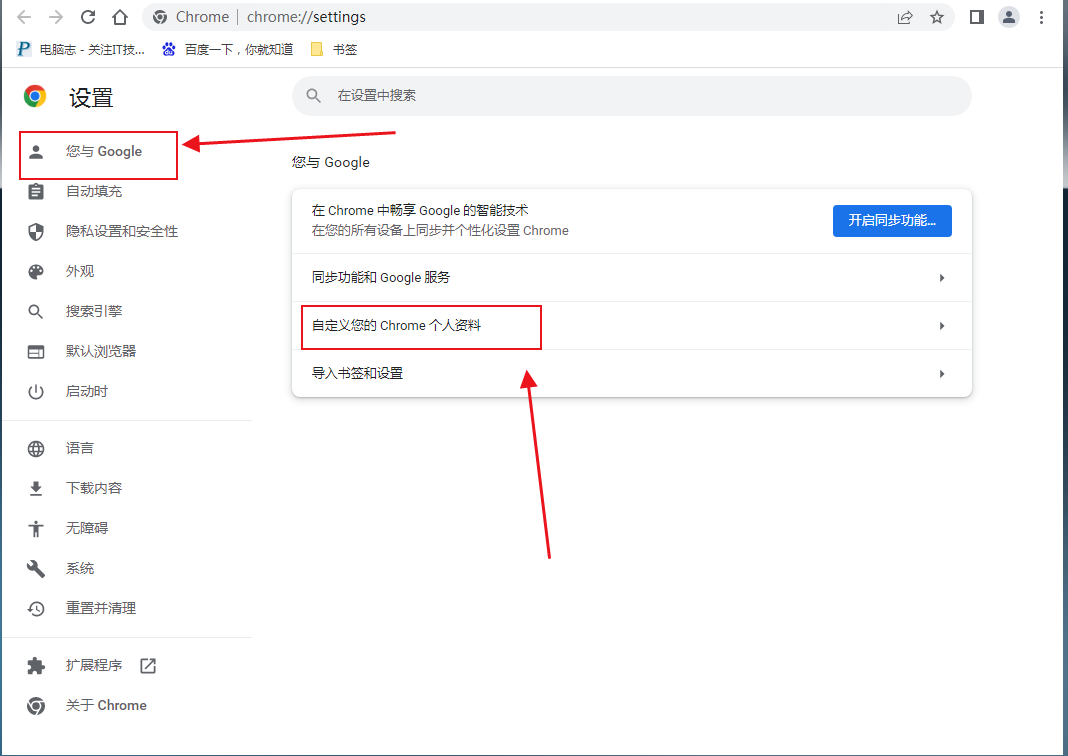Open the 百度一下 bookmark
Image resolution: width=1068 pixels, height=756 pixels.
click(227, 49)
